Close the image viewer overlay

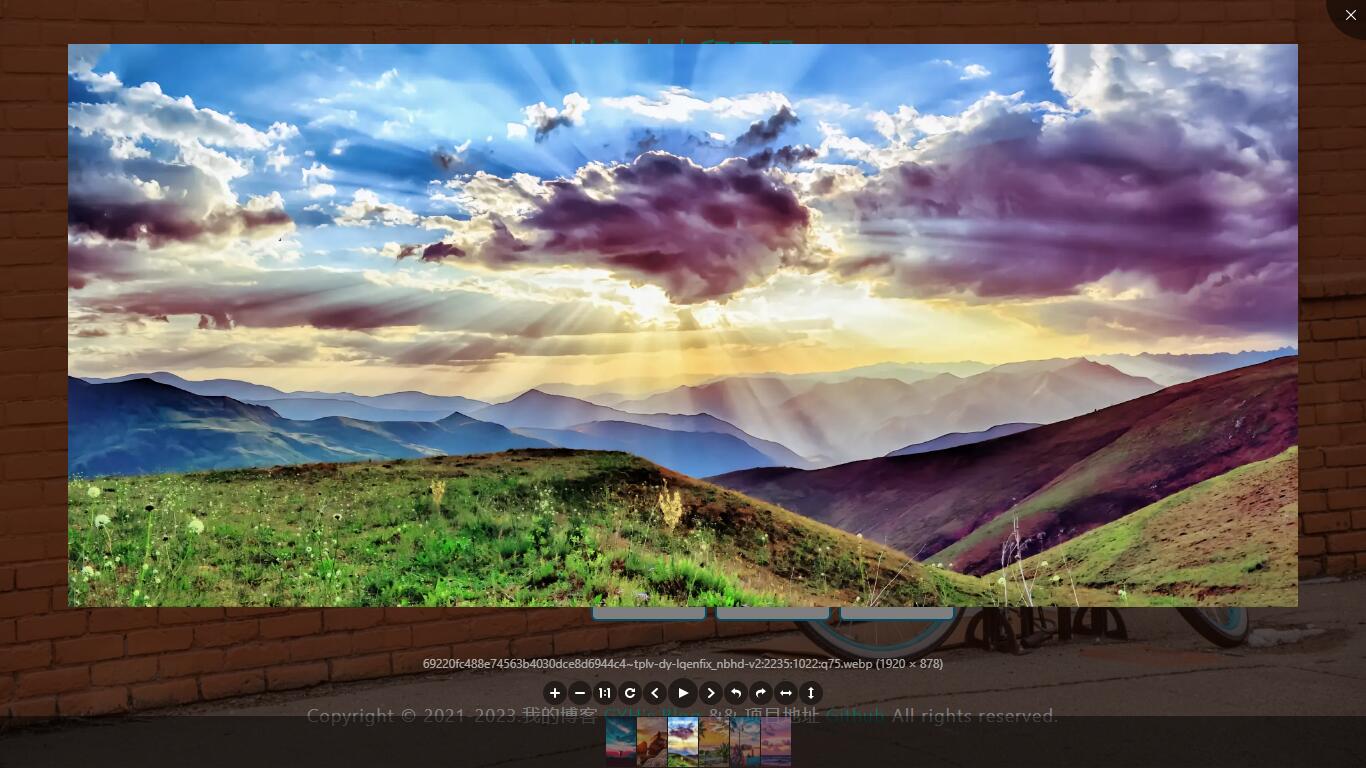(1350, 15)
